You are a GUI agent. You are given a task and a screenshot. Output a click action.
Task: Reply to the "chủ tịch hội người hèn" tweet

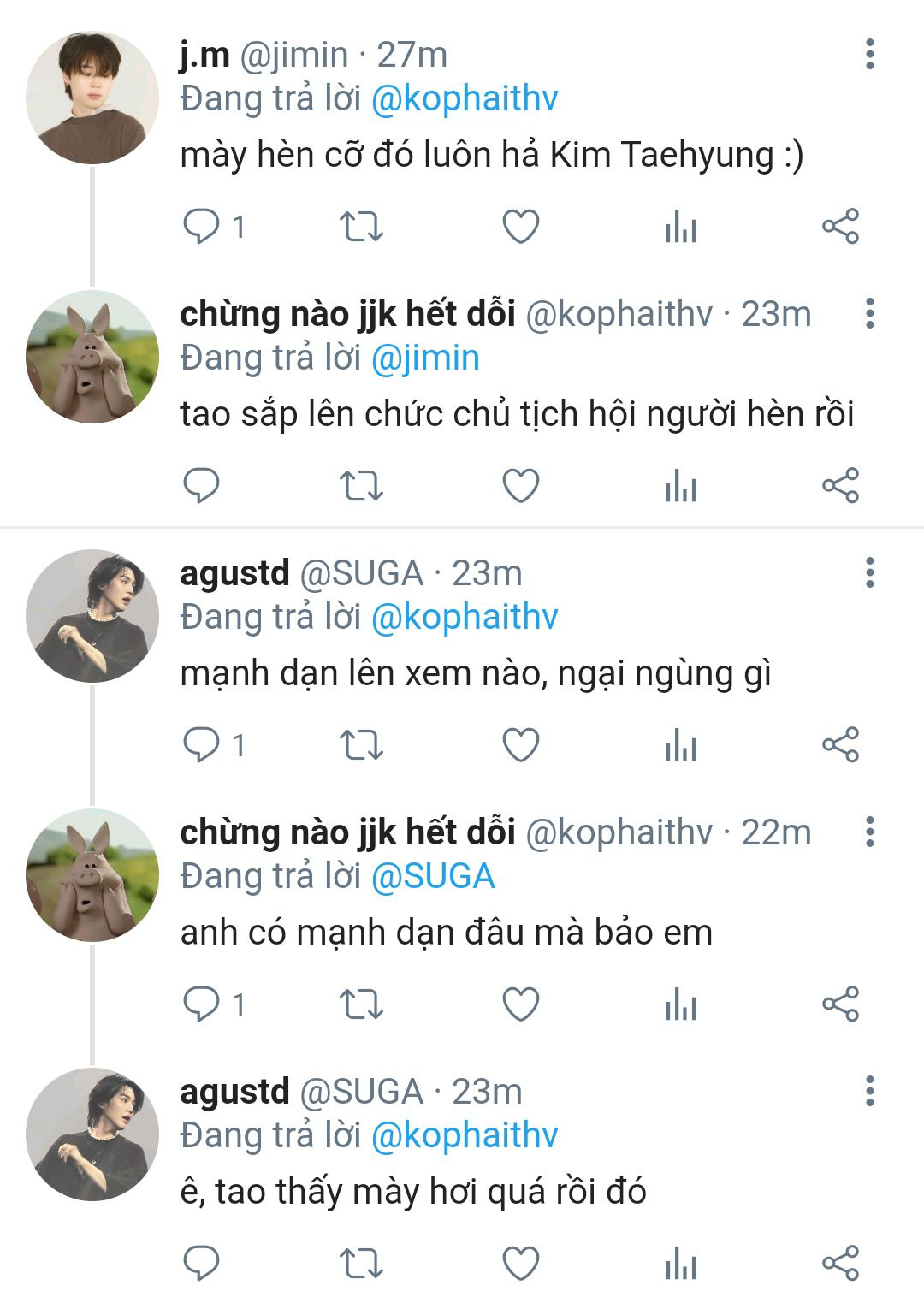click(x=202, y=486)
